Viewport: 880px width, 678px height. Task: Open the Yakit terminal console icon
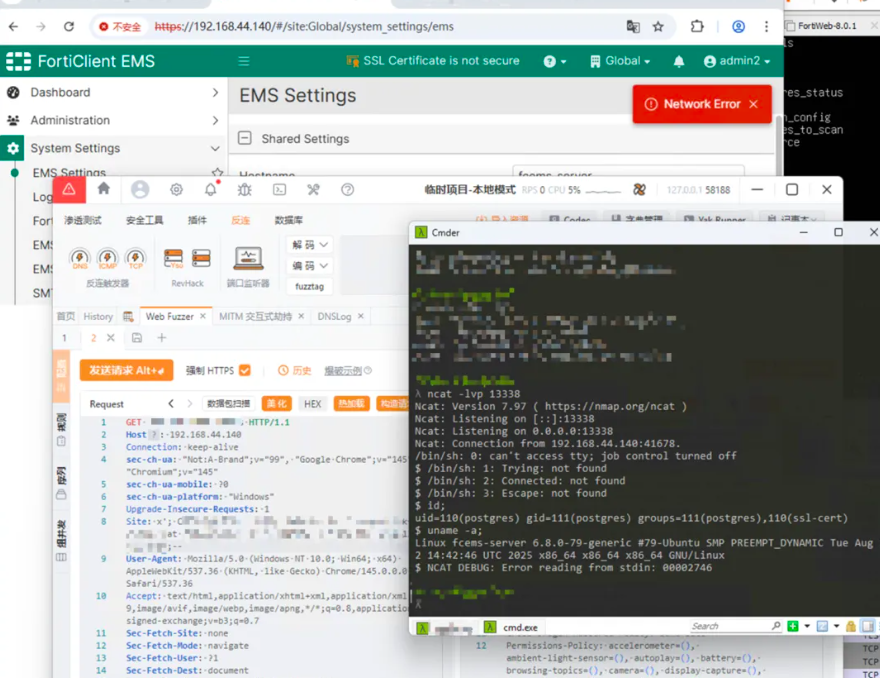click(x=279, y=190)
